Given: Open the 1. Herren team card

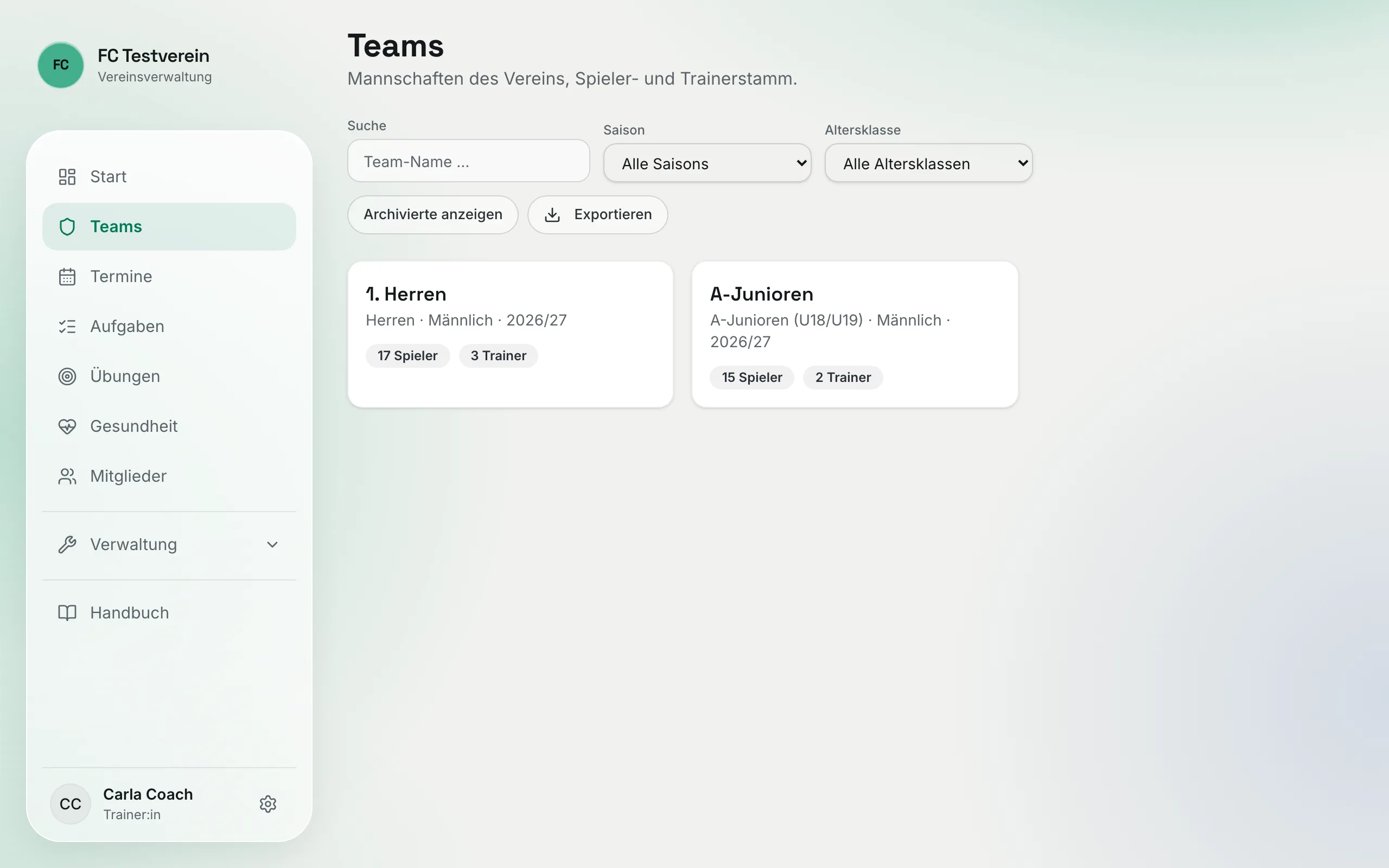Looking at the screenshot, I should 510,335.
